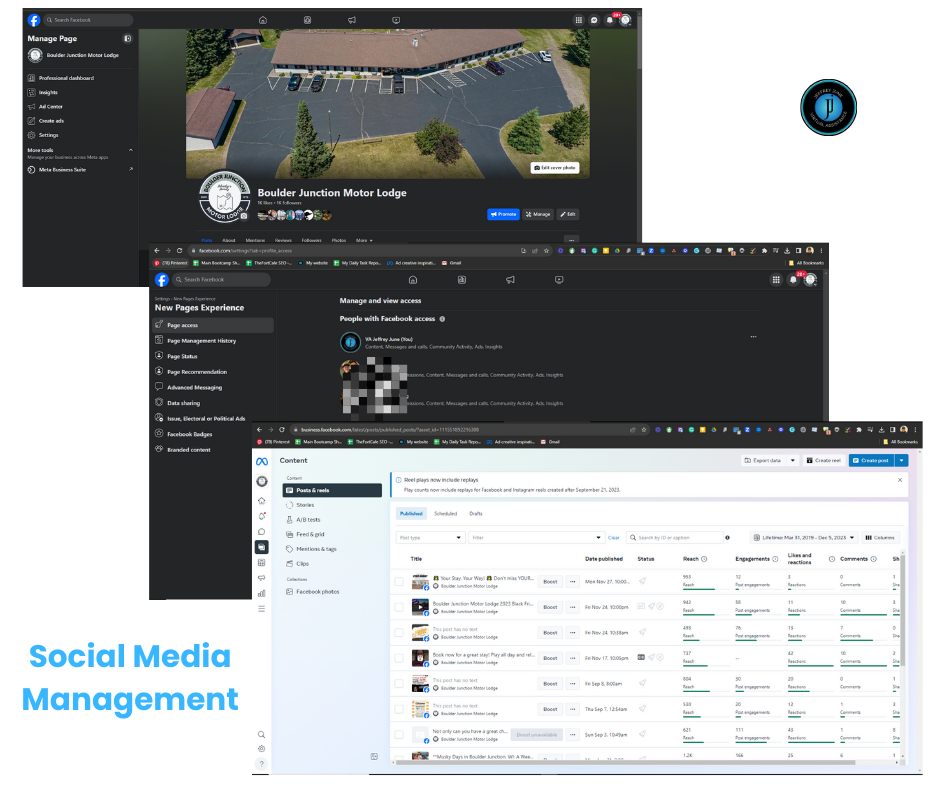The width and height of the screenshot is (940, 788).
Task: Open Ad Center in the Manage Page sidebar
Action: [45, 107]
